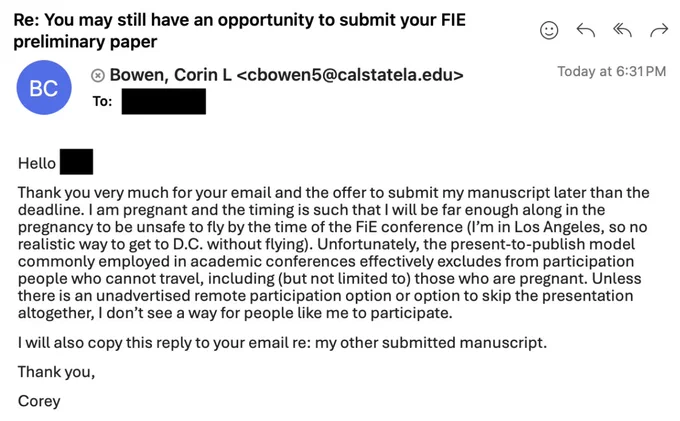Select the sender name Bowen, Corin L

[170, 75]
